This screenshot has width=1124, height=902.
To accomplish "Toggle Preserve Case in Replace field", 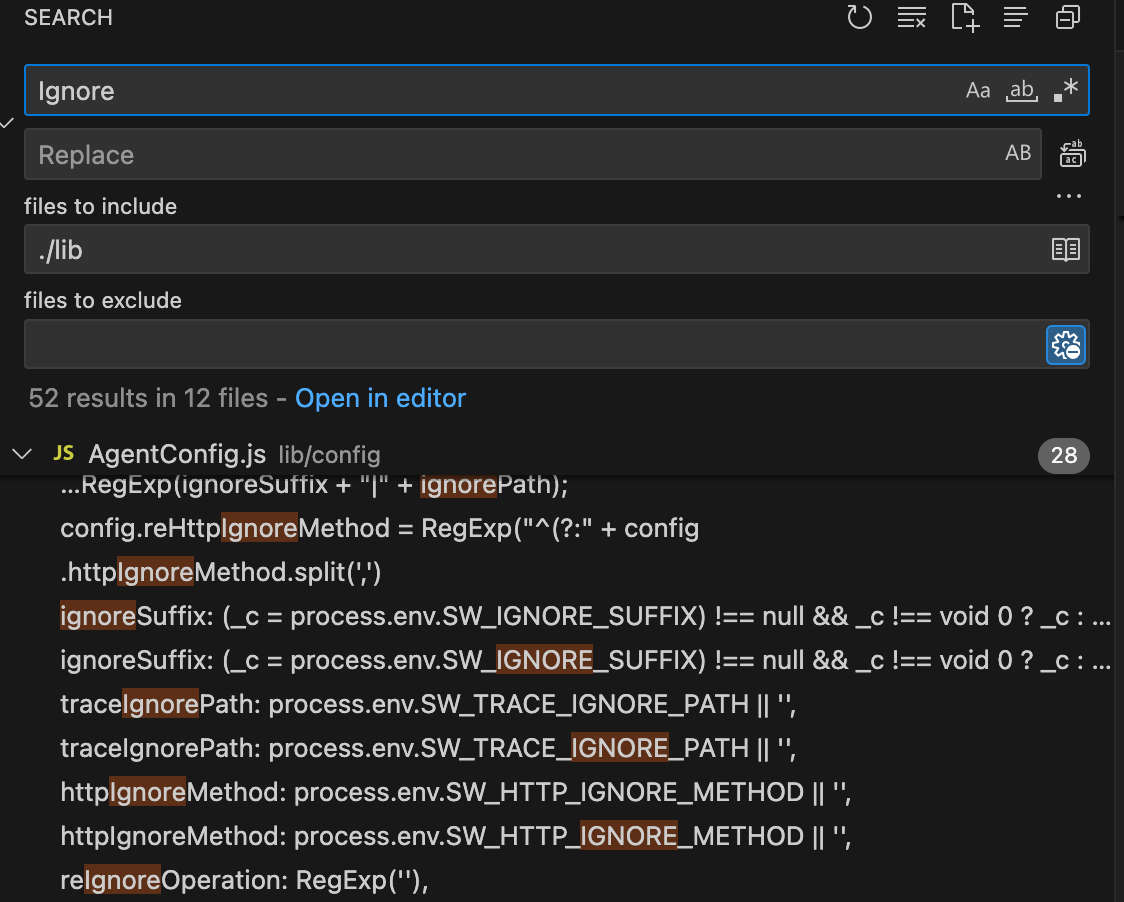I will click(1018, 154).
